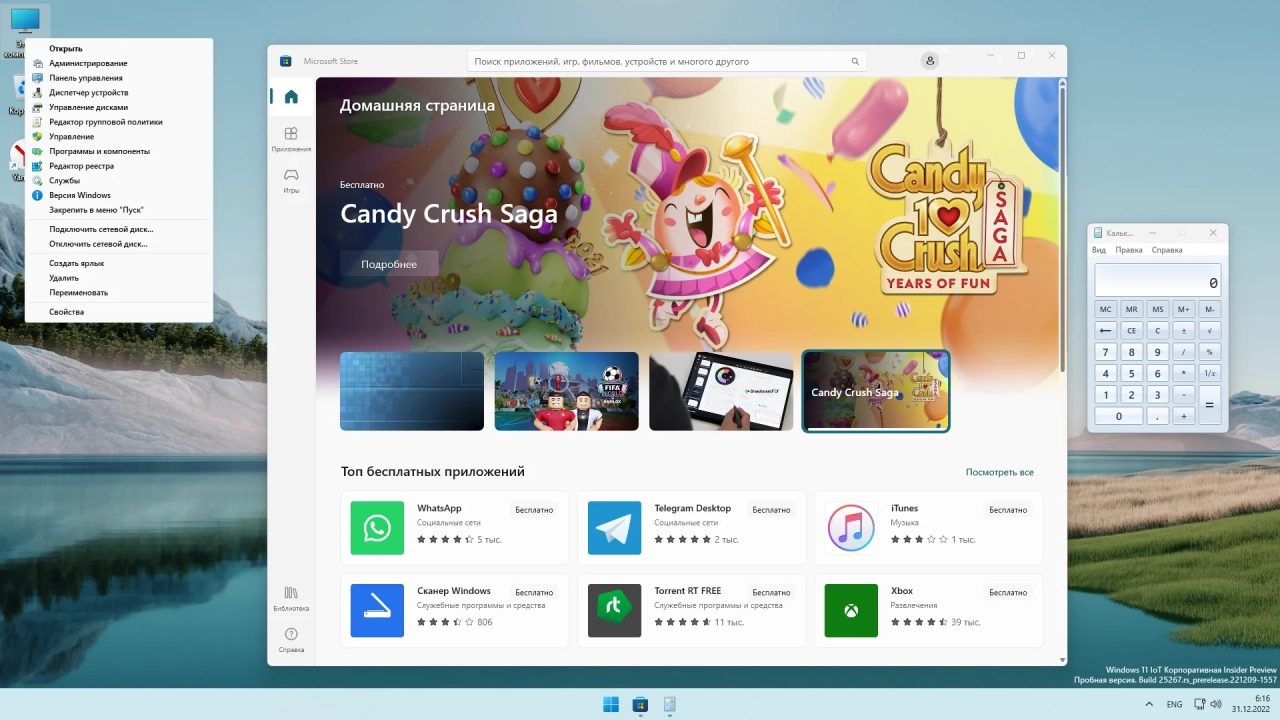This screenshot has height=720, width=1280.
Task: Click the 1/x key in Calculator
Action: pos(1209,373)
